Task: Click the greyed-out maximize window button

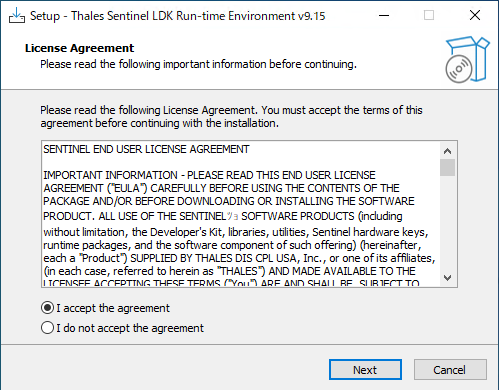Action: (x=429, y=15)
